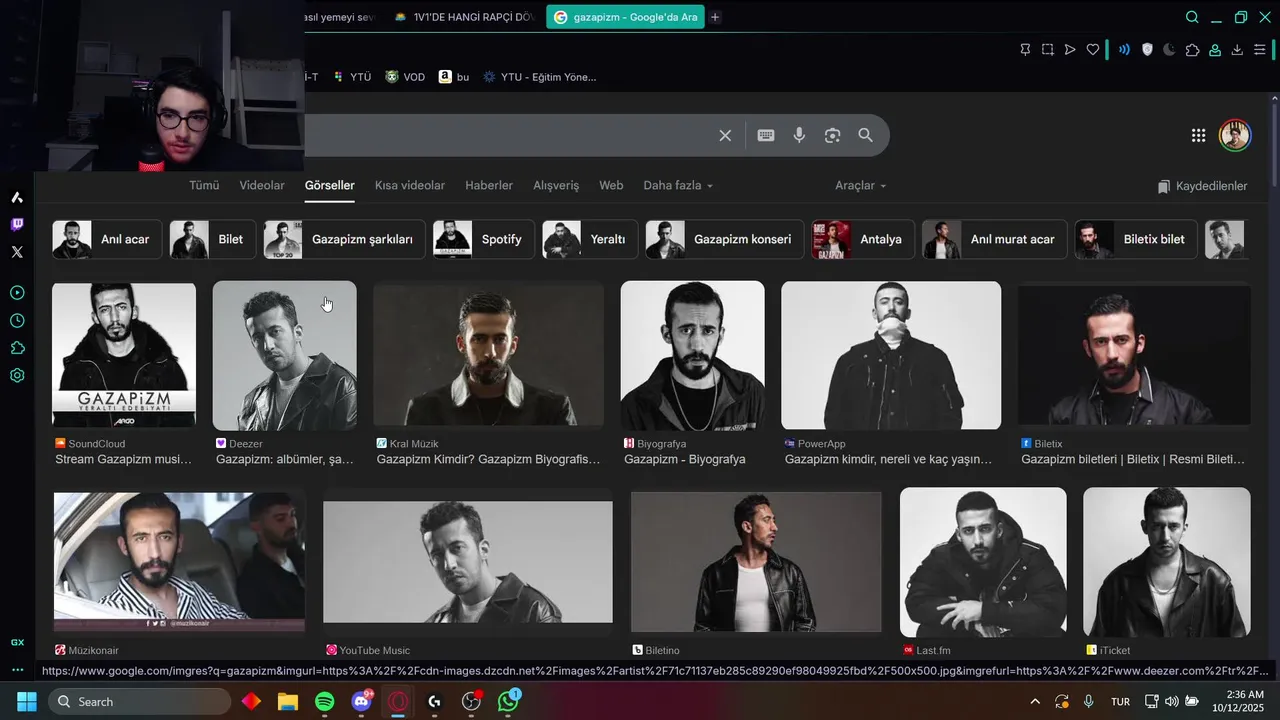The image size is (1280, 720).
Task: Click the Pinboards pin icon in toolbar
Action: click(1025, 49)
